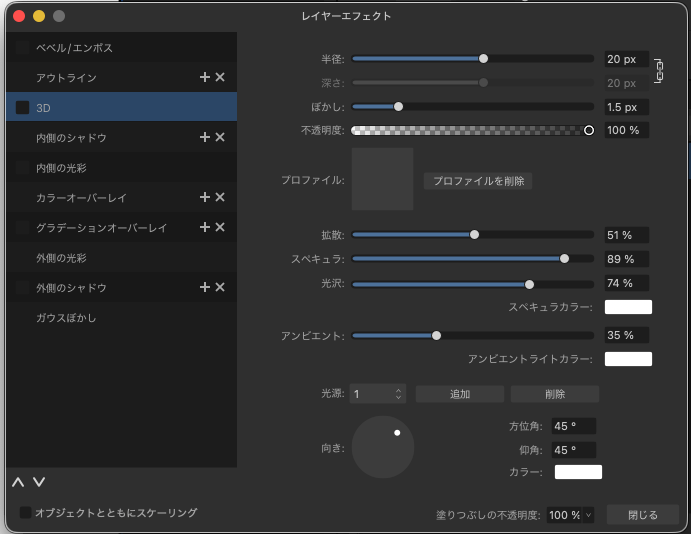Click the 光源 number stepper arrows
Viewport: 691px width, 534px height.
click(x=398, y=393)
